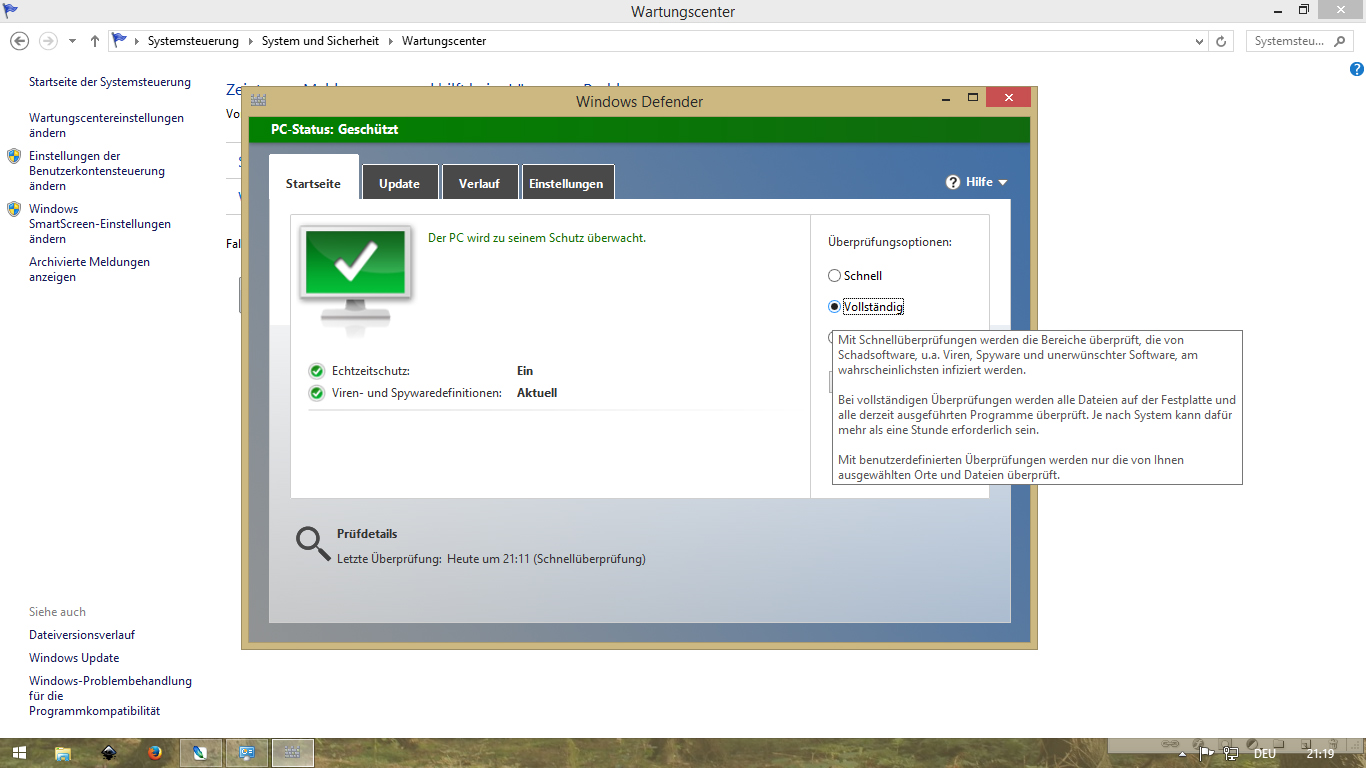Open recent locations dropdown in Wartungscenter
The image size is (1366, 768).
click(x=72, y=42)
